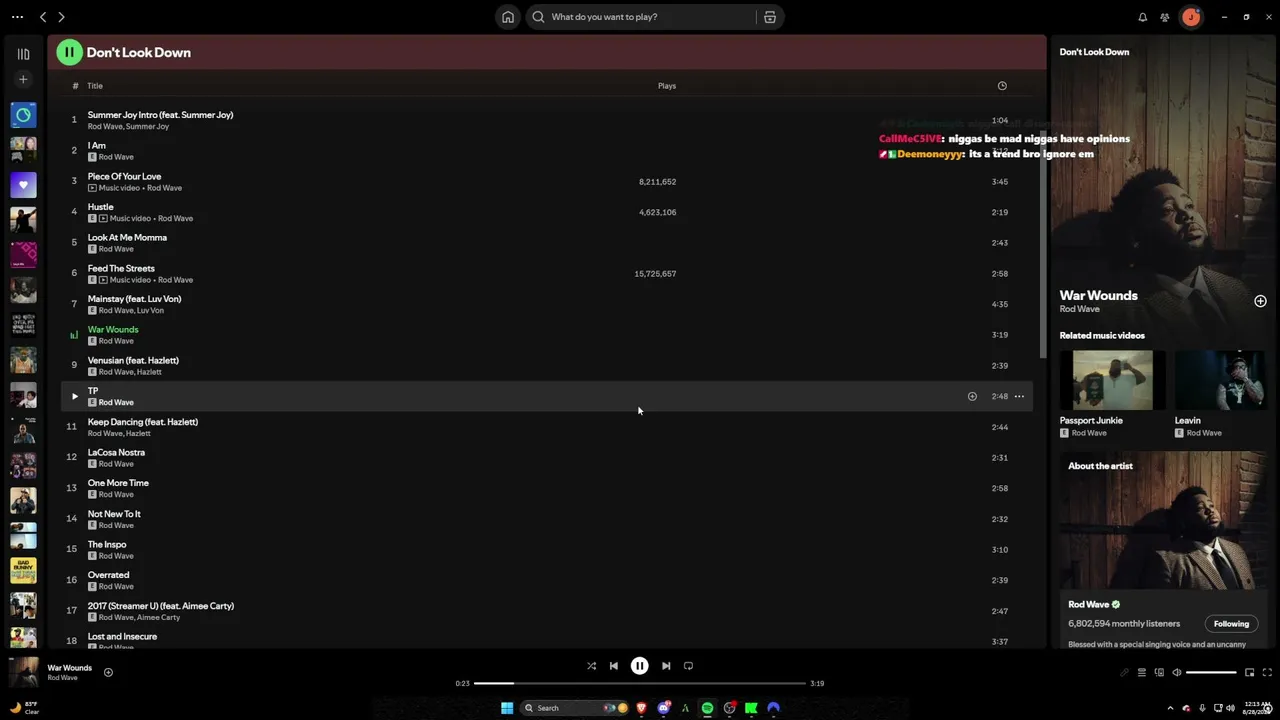Image resolution: width=1280 pixels, height=720 pixels.
Task: Go back with the left arrow
Action: [x=43, y=17]
